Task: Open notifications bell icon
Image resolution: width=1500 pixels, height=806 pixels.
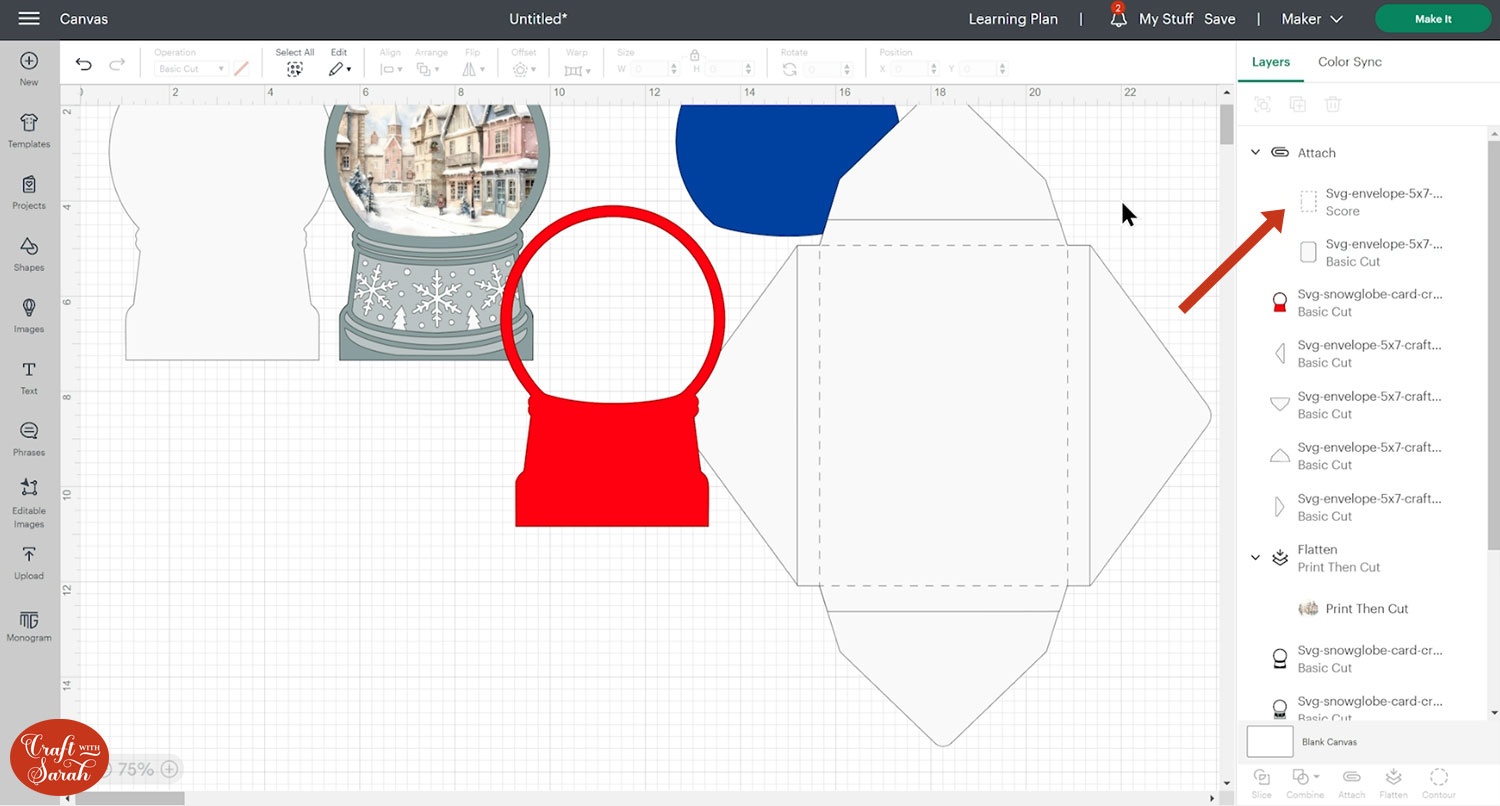Action: (1118, 19)
